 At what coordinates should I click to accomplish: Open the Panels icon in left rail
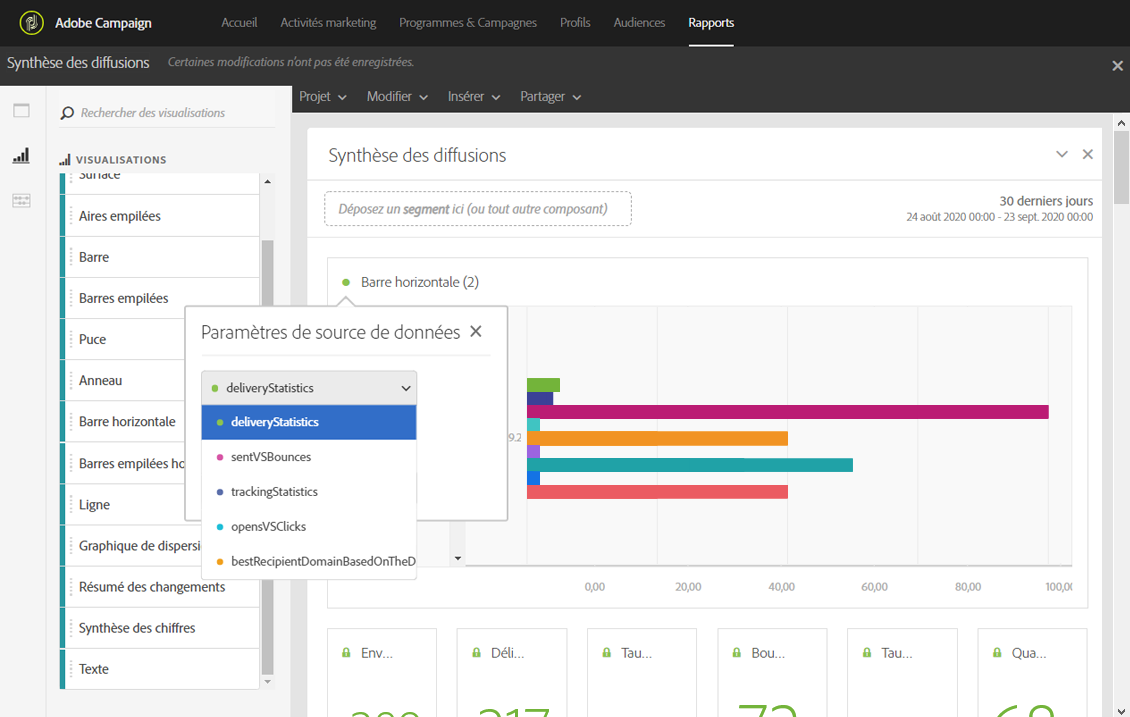tap(21, 111)
